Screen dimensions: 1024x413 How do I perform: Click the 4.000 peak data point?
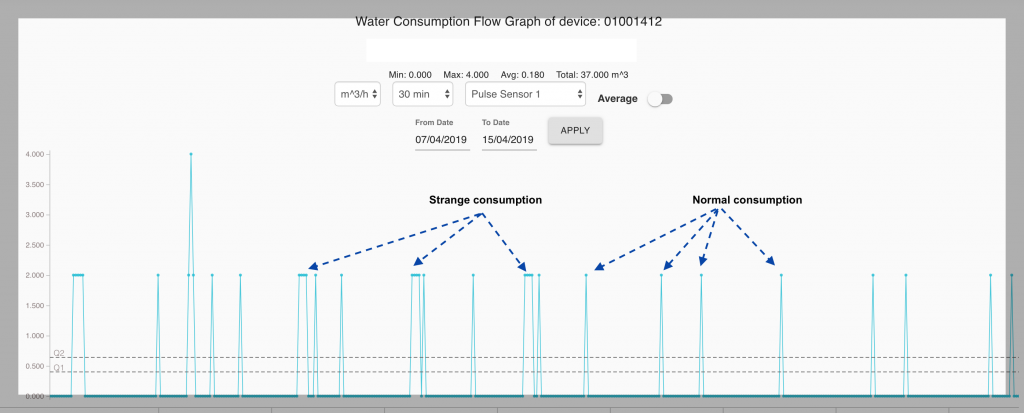coord(190,154)
